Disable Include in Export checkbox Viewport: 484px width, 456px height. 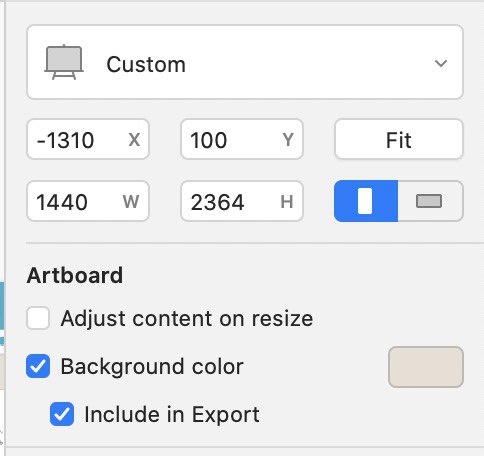tap(62, 414)
